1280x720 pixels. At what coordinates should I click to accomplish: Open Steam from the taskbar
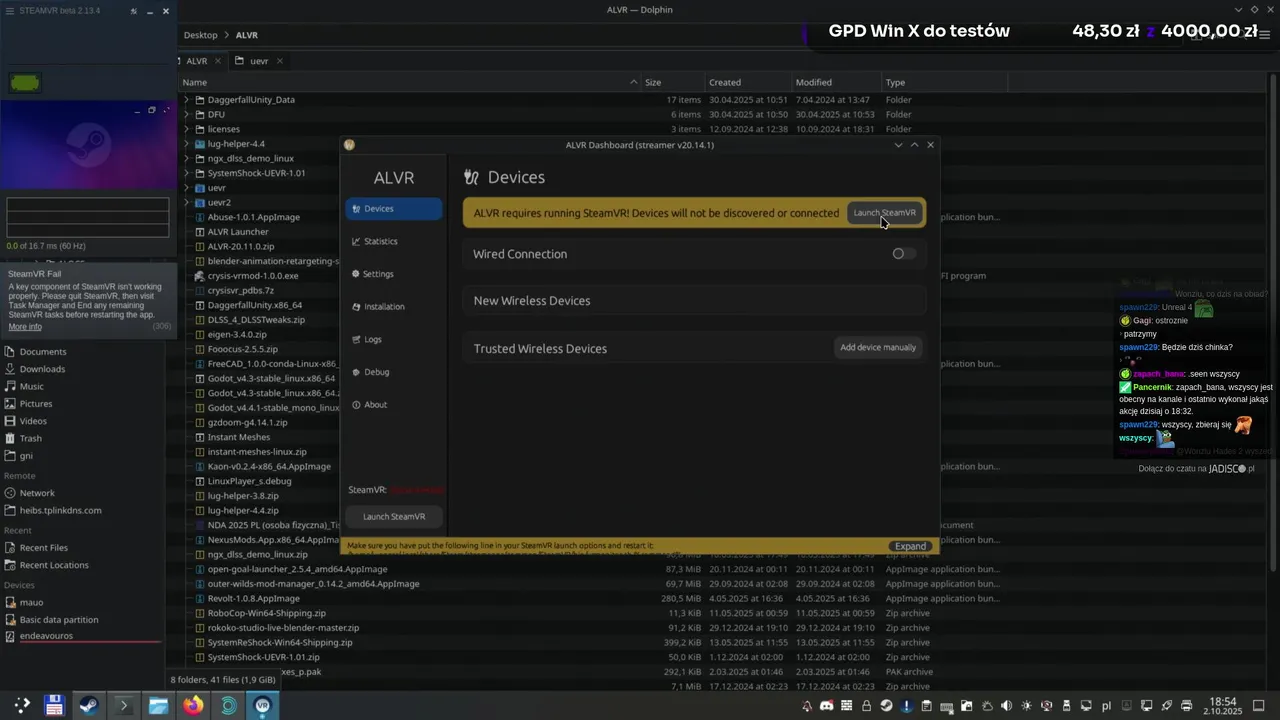[89, 705]
